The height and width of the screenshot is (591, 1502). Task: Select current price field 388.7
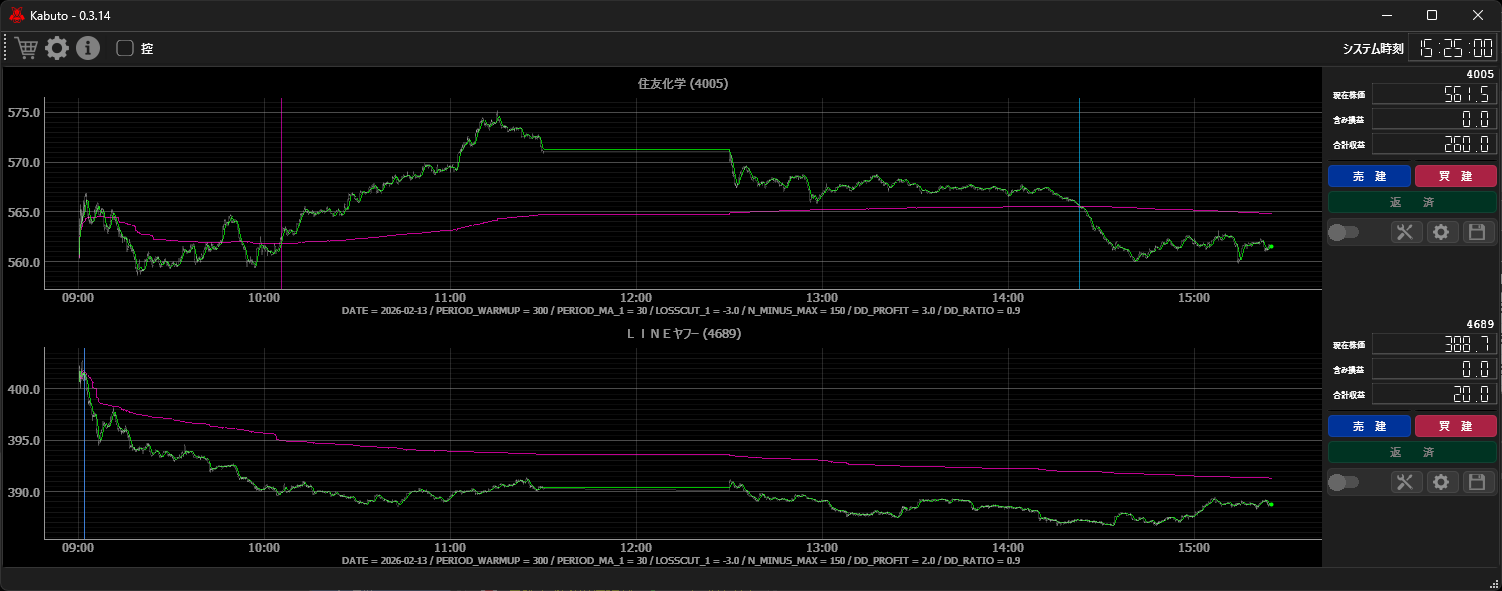pos(1434,344)
